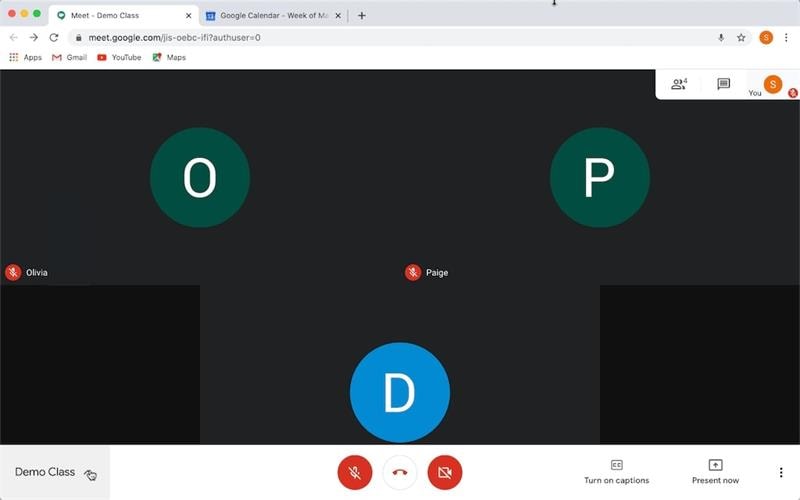
Task: Click Paige's muted microphone indicator
Action: point(413,272)
